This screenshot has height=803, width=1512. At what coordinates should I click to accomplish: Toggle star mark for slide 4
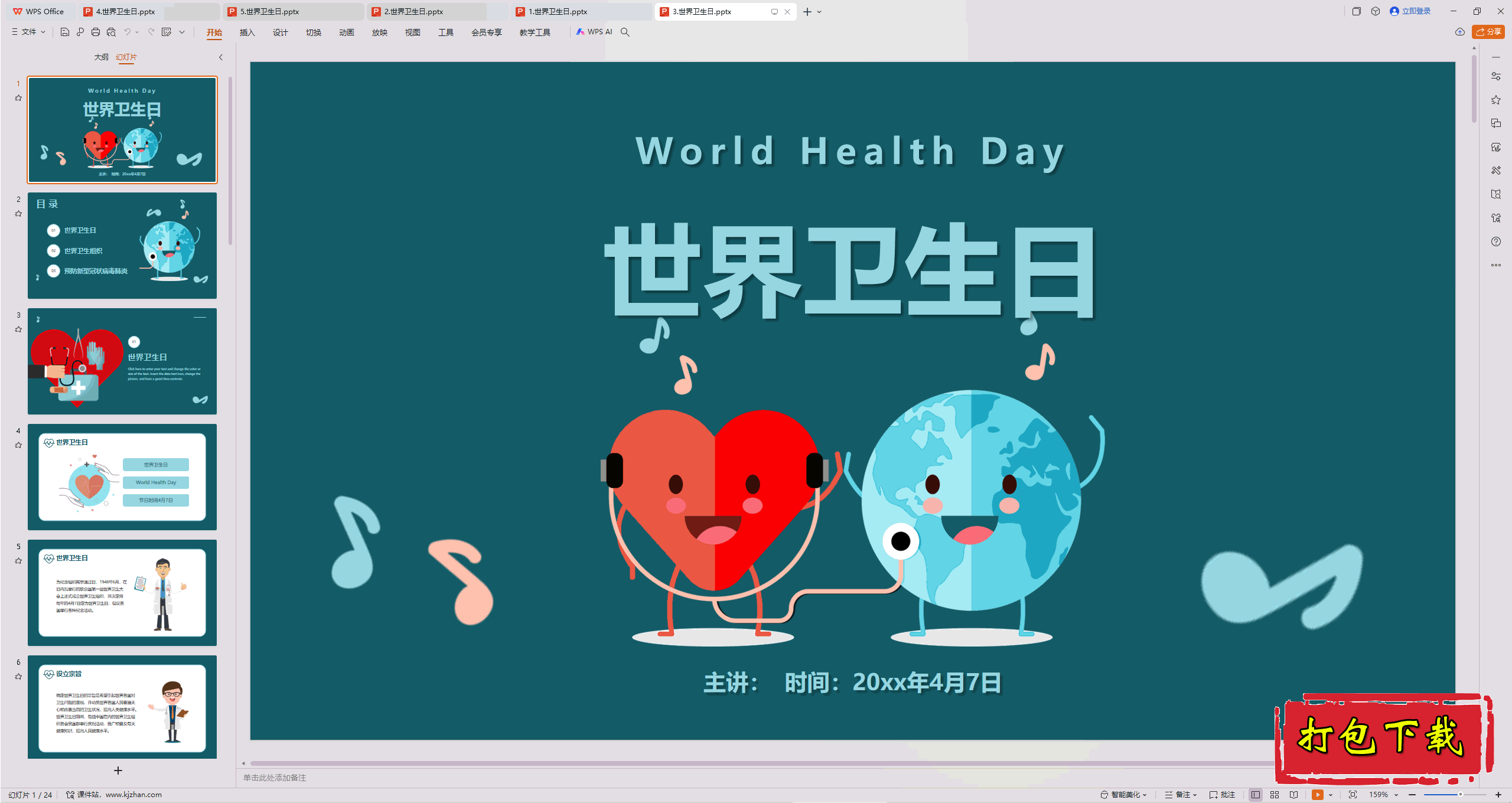coord(18,445)
